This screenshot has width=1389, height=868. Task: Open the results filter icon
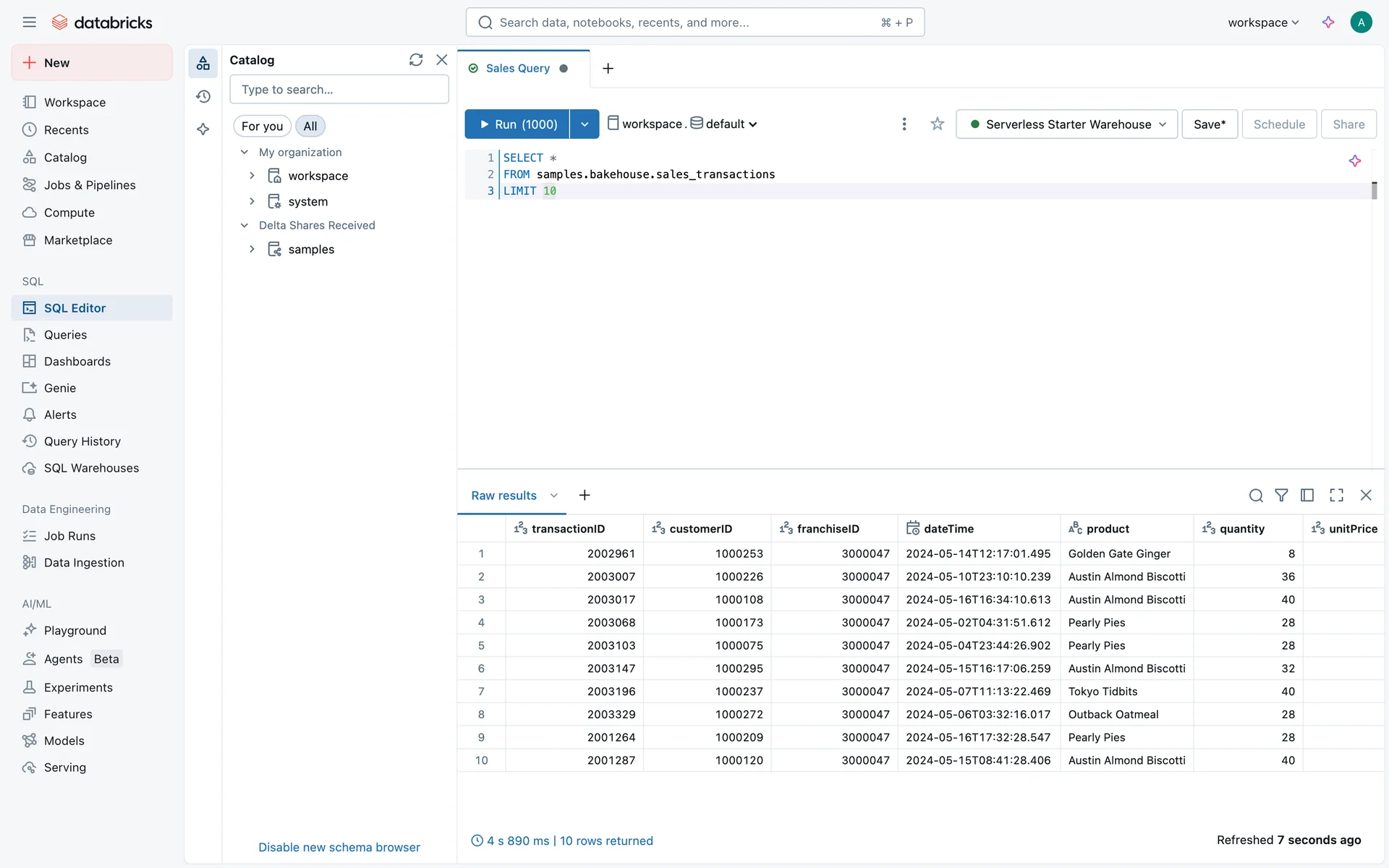[1280, 495]
